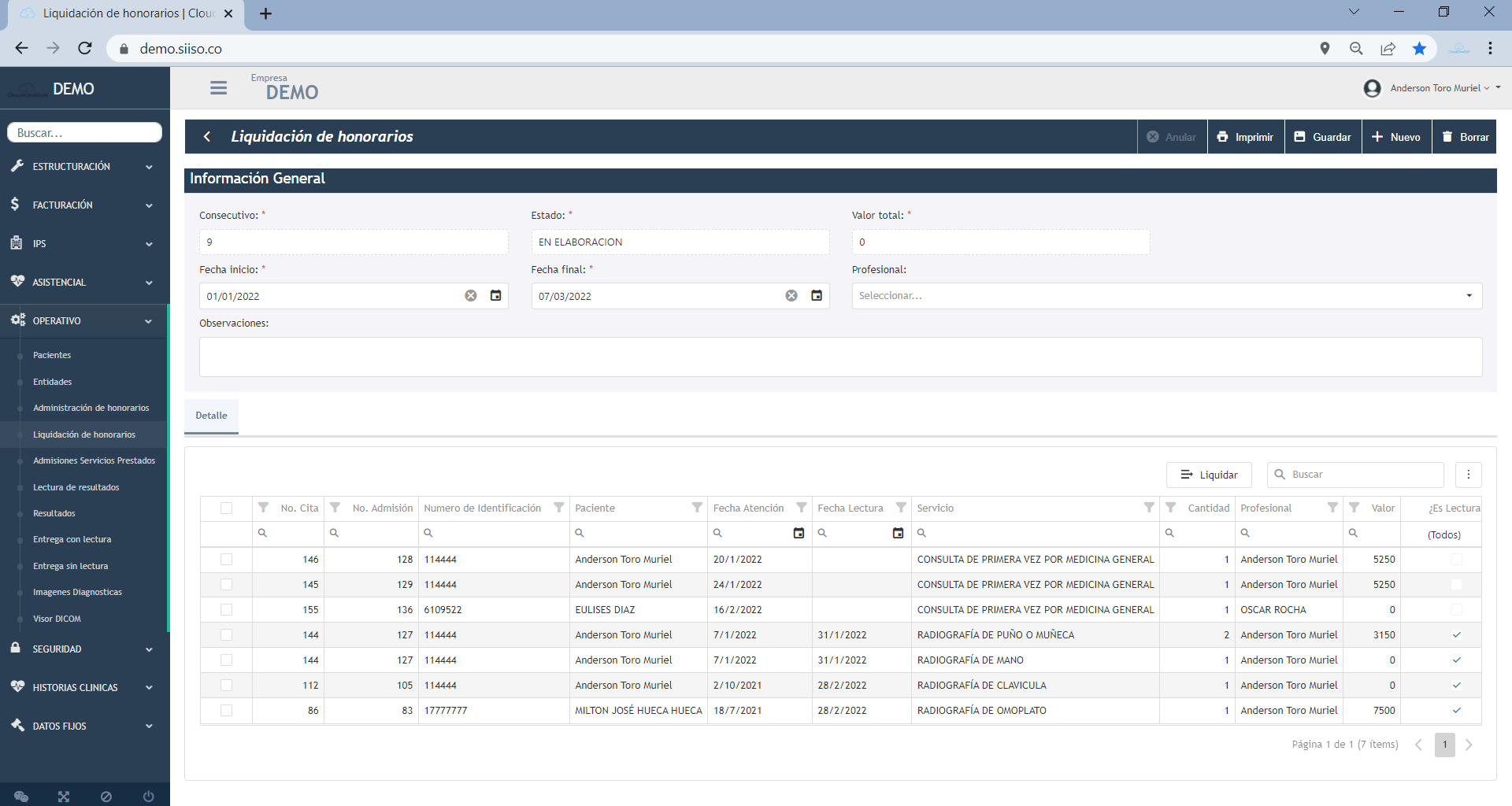The image size is (1512, 806).
Task: Select row with No. Cita 146
Action: point(227,560)
